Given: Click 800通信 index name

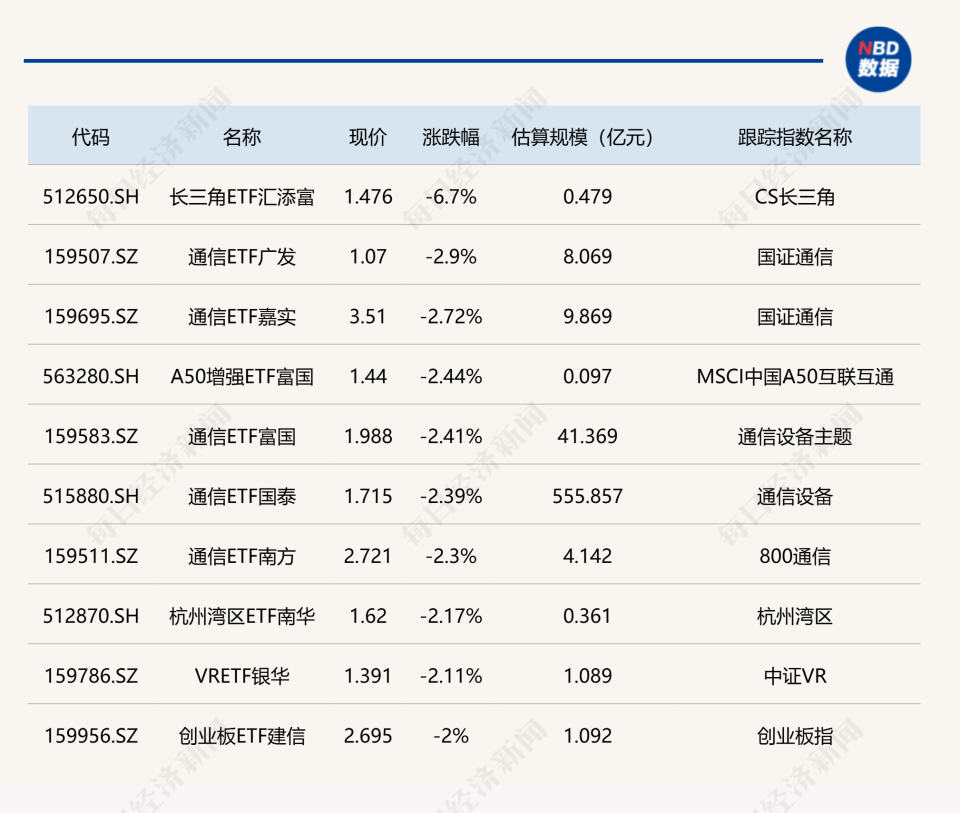Looking at the screenshot, I should point(795,556).
